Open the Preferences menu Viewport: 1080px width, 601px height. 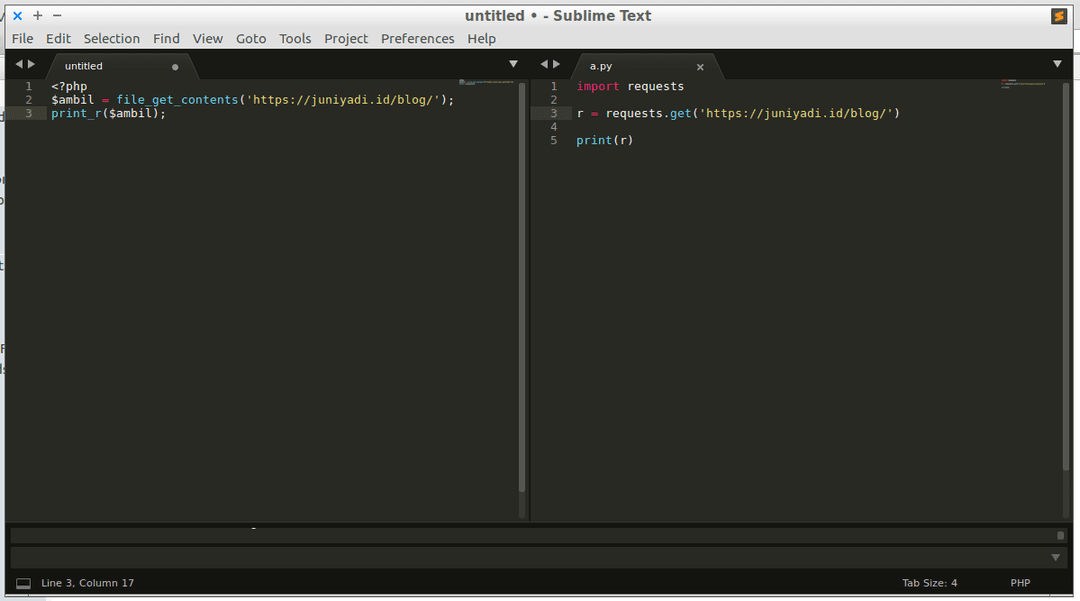point(417,39)
